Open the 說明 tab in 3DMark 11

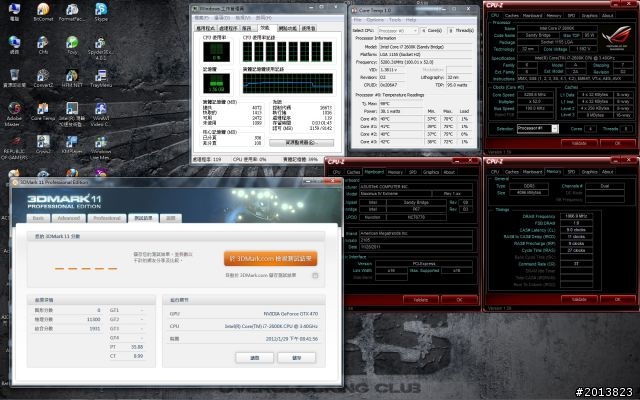(171, 218)
